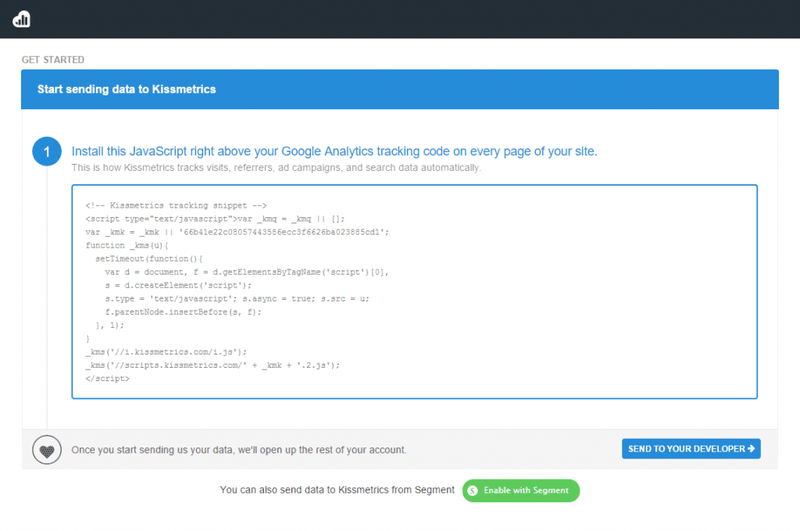Click 'Once you start sending us your data' text

click(x=239, y=450)
